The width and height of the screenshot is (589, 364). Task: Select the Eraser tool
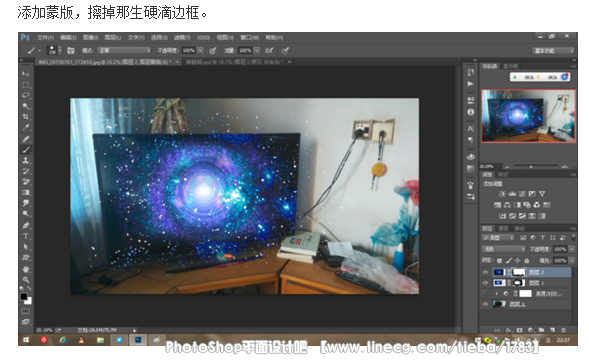pyautogui.click(x=26, y=182)
